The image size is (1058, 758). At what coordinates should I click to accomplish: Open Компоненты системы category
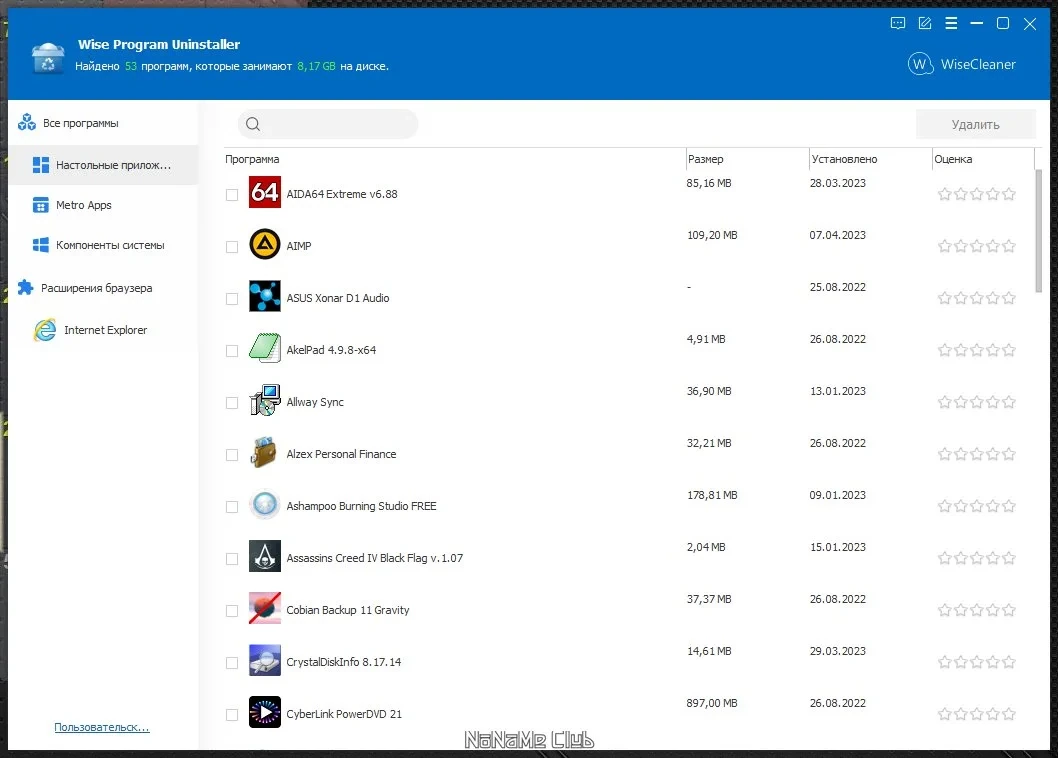click(103, 245)
